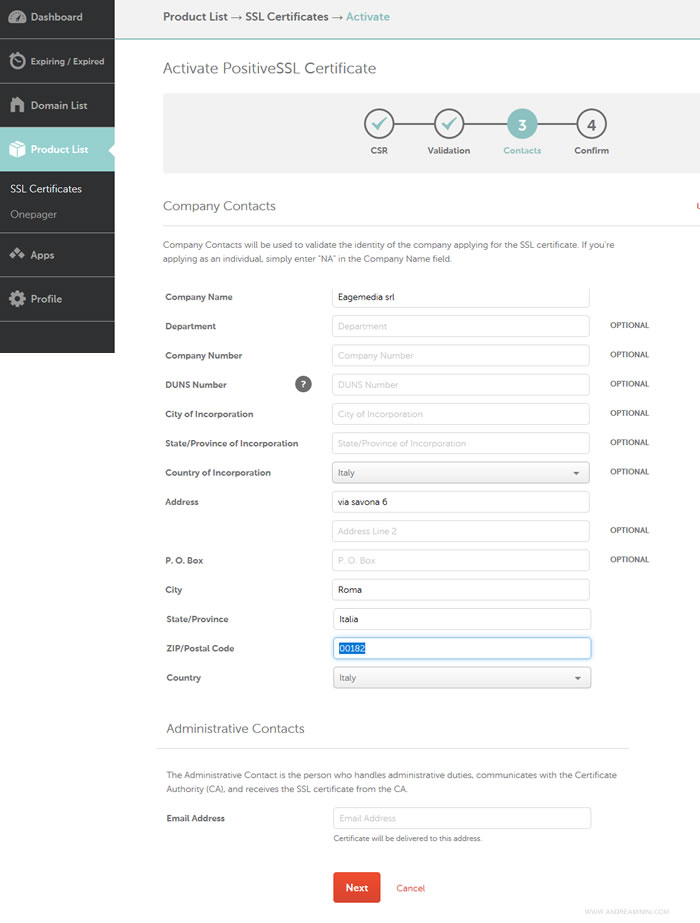Click the ZIP/Postal Code input field
This screenshot has width=700, height=923.
(461, 648)
